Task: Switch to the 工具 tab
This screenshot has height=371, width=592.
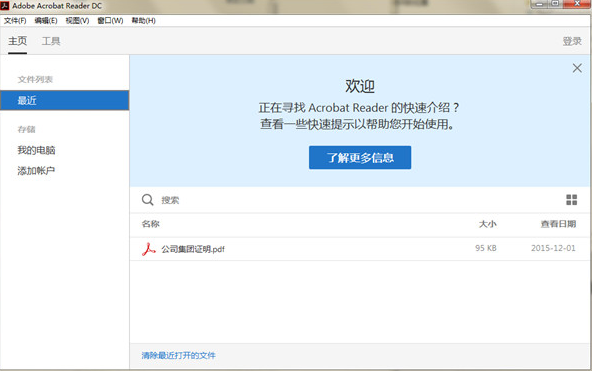Action: (x=51, y=41)
